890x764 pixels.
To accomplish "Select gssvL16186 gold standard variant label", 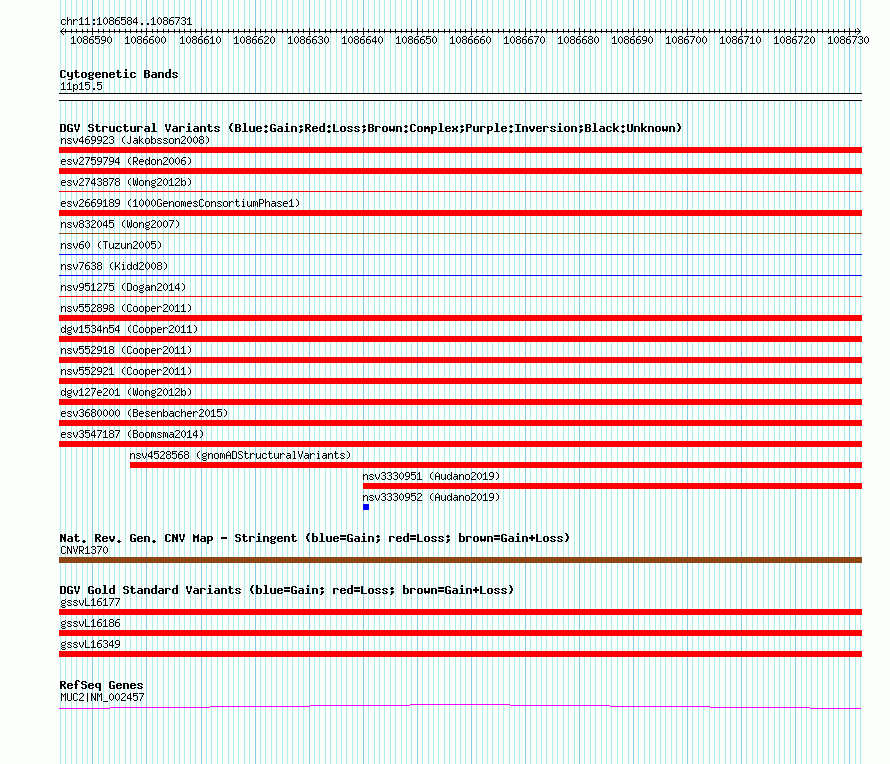I will pyautogui.click(x=90, y=623).
